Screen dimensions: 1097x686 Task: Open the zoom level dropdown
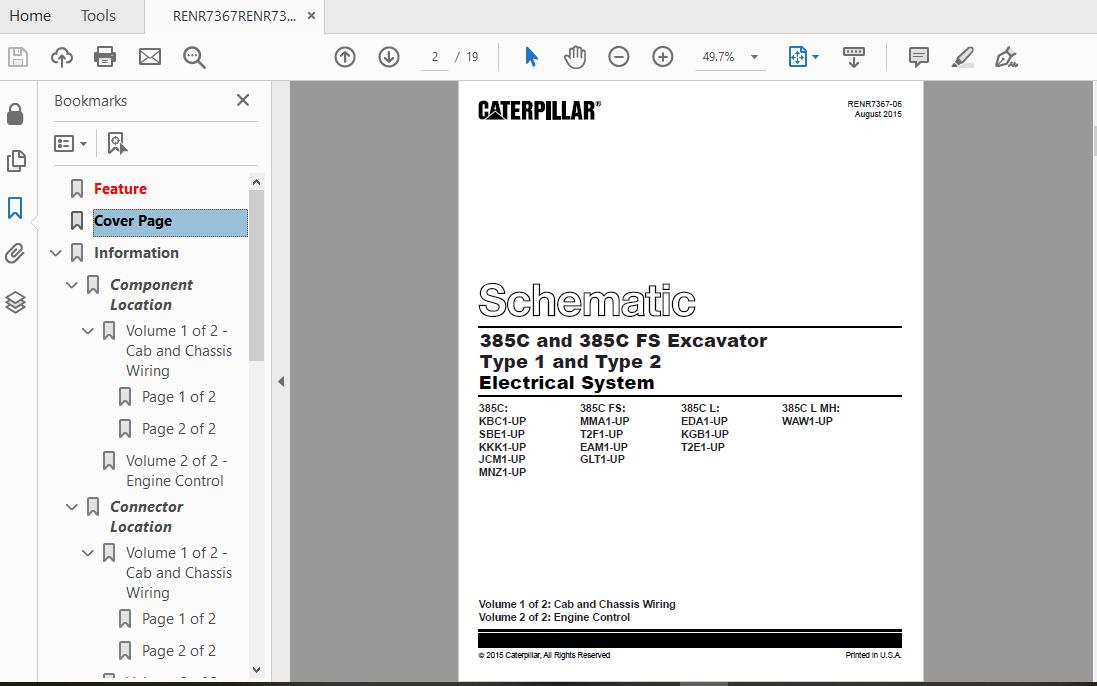click(x=754, y=57)
